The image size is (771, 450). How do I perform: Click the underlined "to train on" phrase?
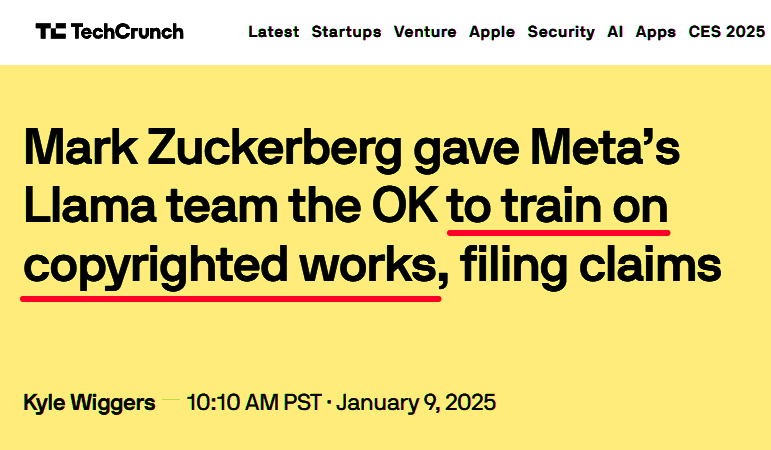(x=558, y=208)
